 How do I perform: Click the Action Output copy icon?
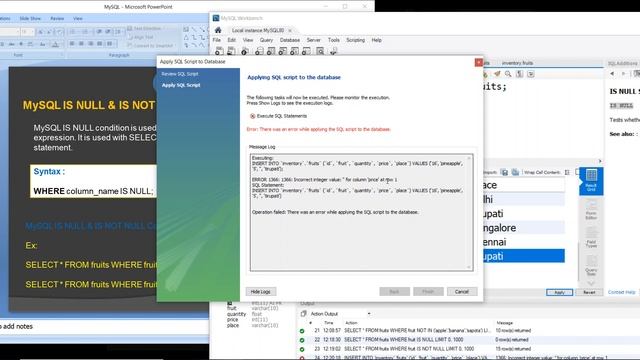303,313
